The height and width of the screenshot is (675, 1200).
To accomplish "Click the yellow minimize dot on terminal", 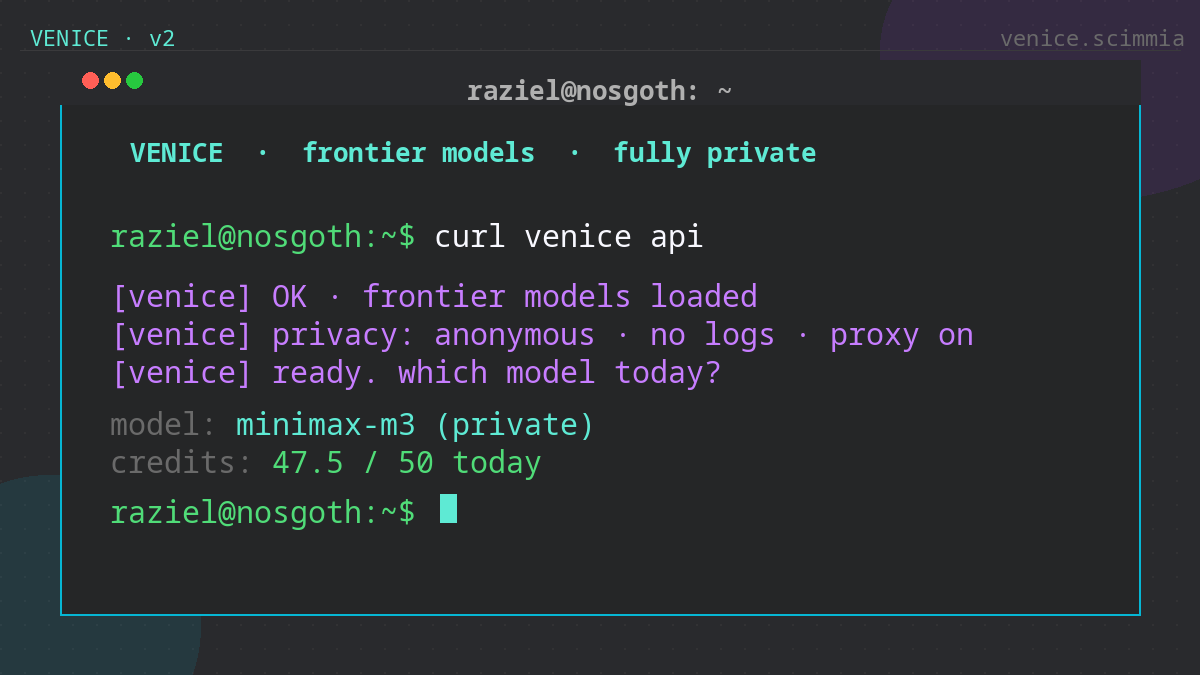I will click(112, 80).
